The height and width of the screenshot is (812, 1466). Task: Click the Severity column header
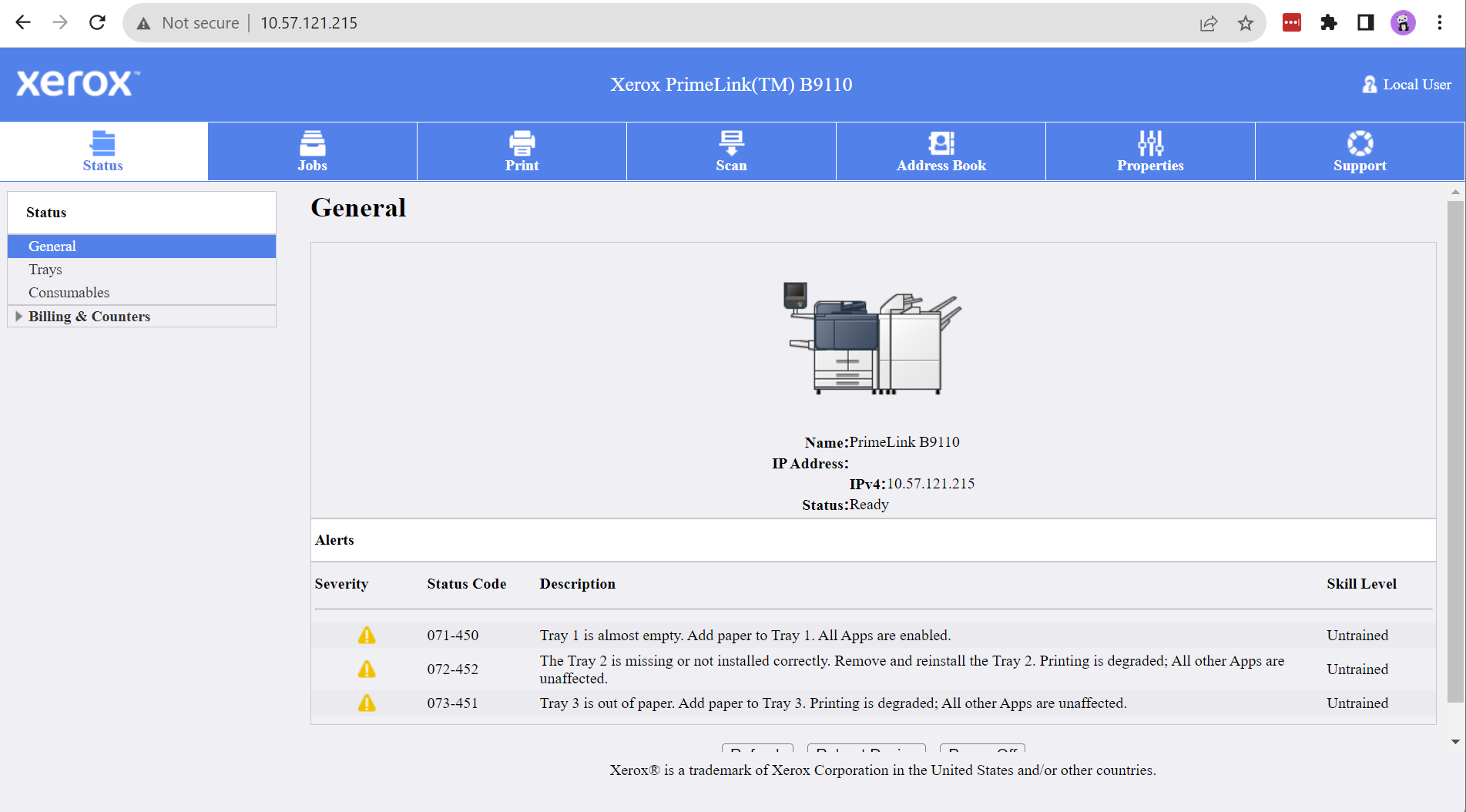coord(341,584)
